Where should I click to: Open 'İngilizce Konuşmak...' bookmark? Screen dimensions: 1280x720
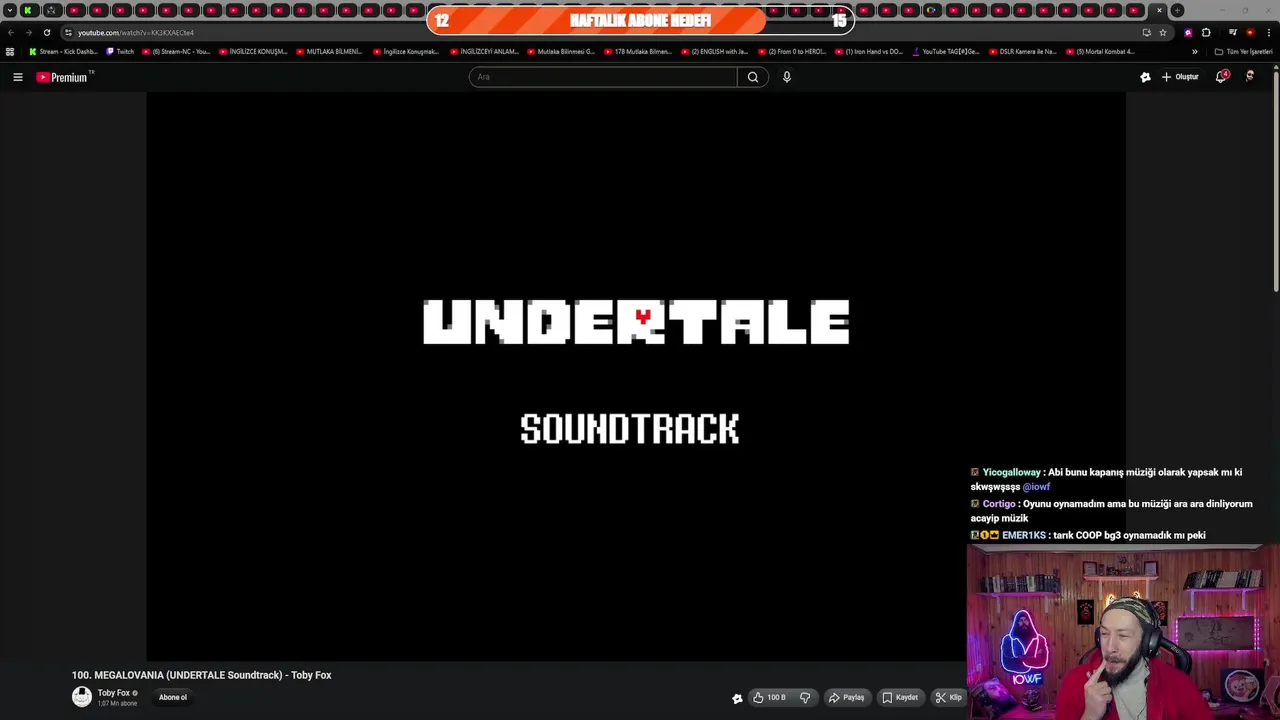(x=406, y=51)
